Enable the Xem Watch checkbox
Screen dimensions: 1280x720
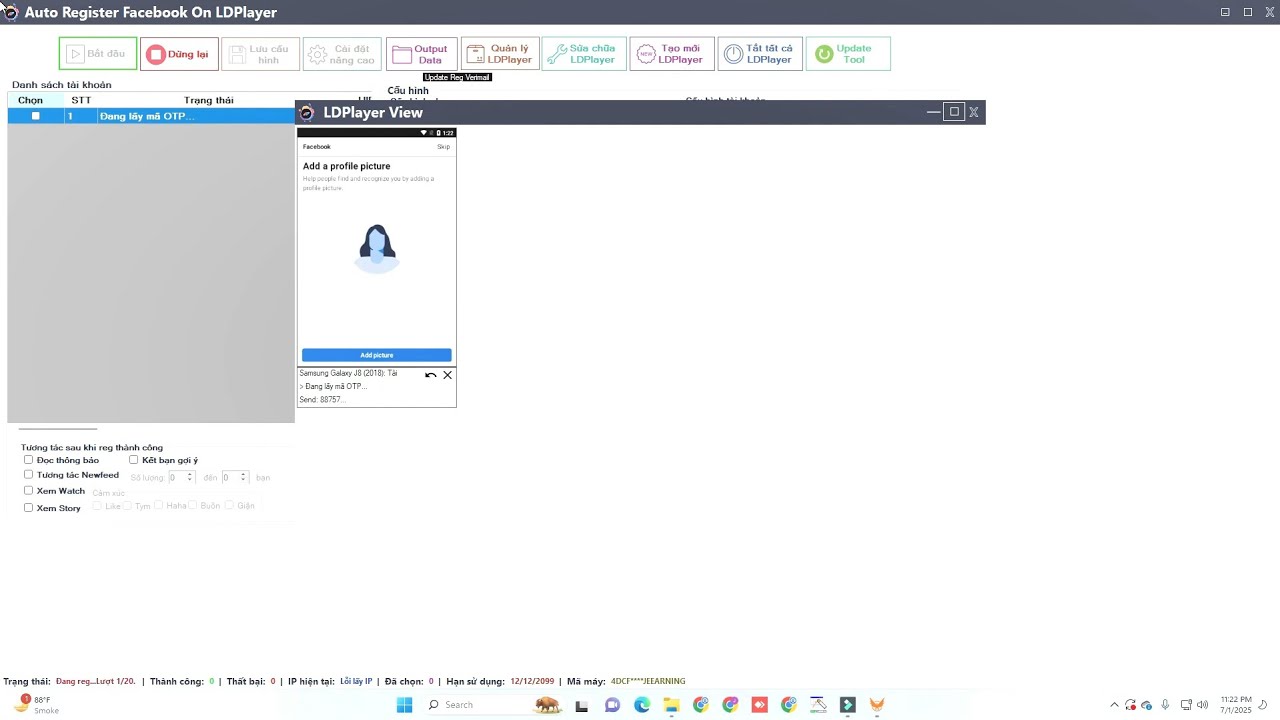click(29, 491)
